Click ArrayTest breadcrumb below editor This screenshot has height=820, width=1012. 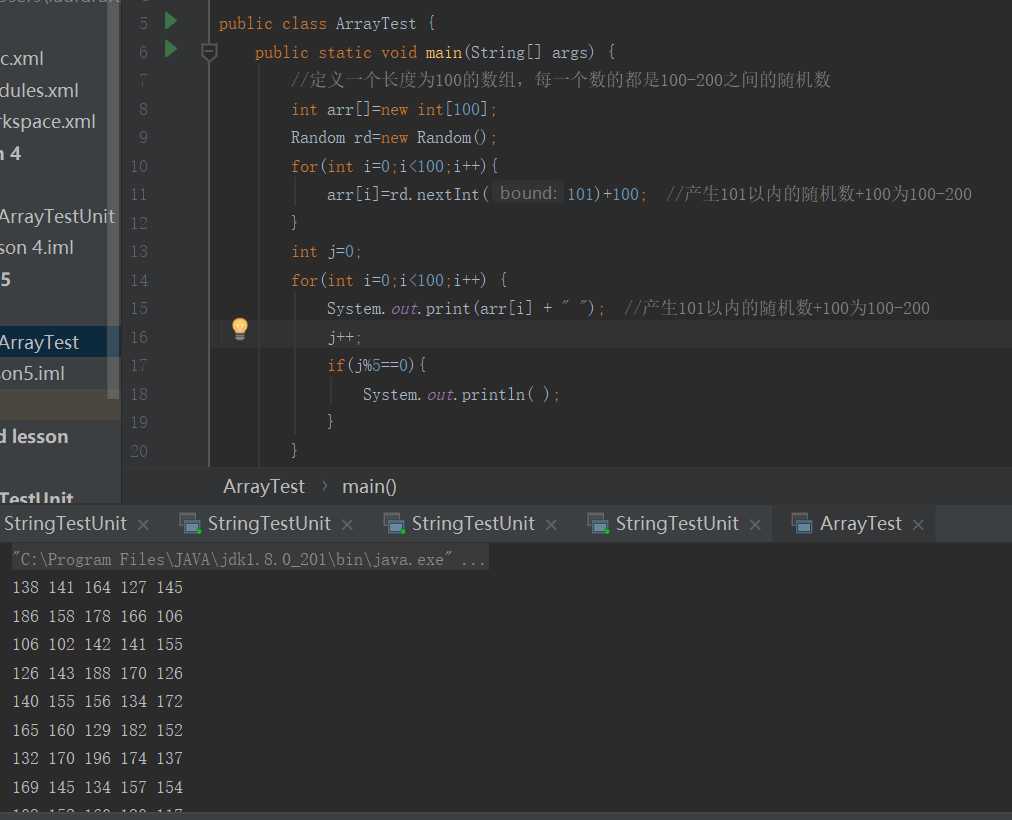[263, 486]
